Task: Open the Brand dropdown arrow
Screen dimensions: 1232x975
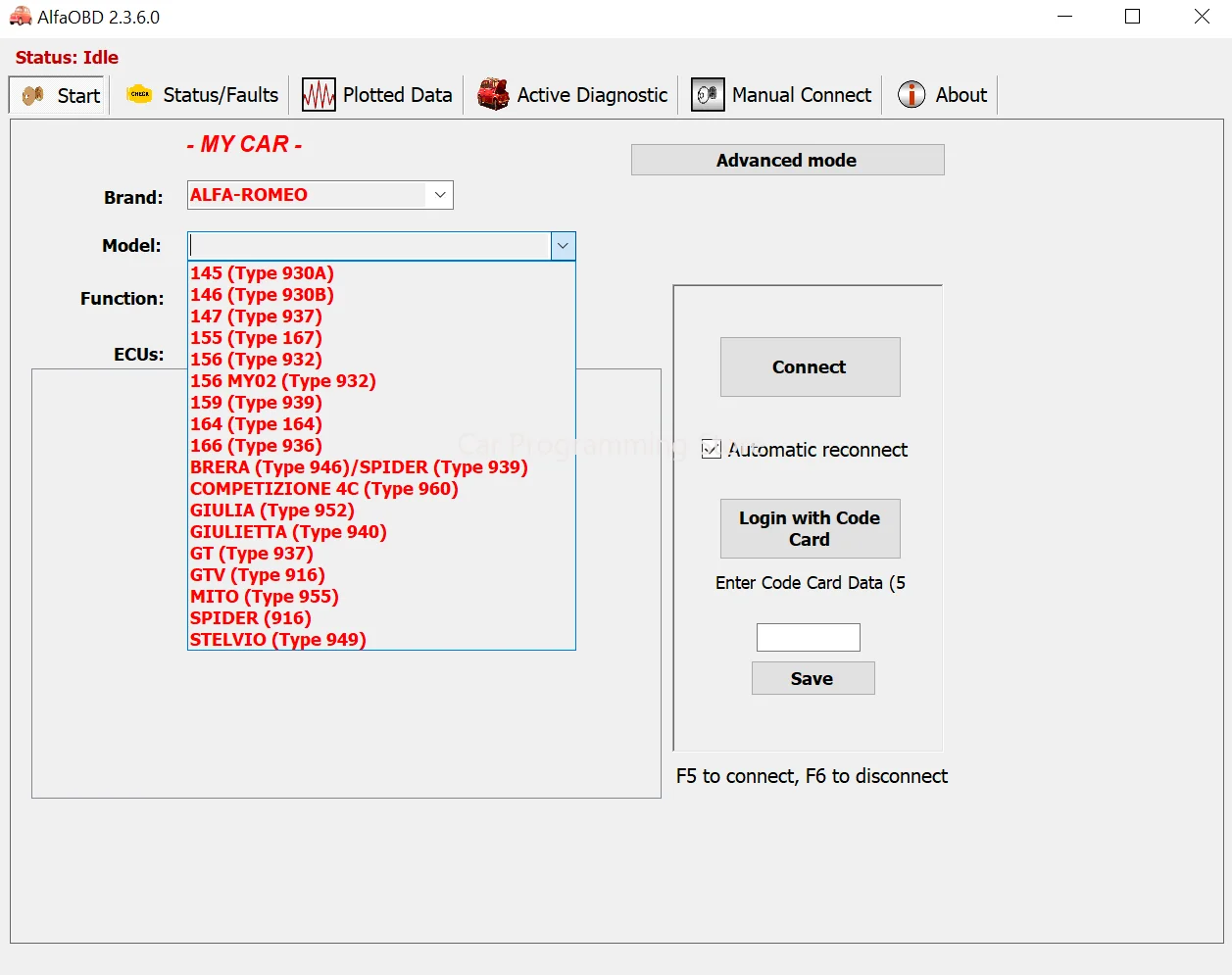Action: (x=440, y=195)
